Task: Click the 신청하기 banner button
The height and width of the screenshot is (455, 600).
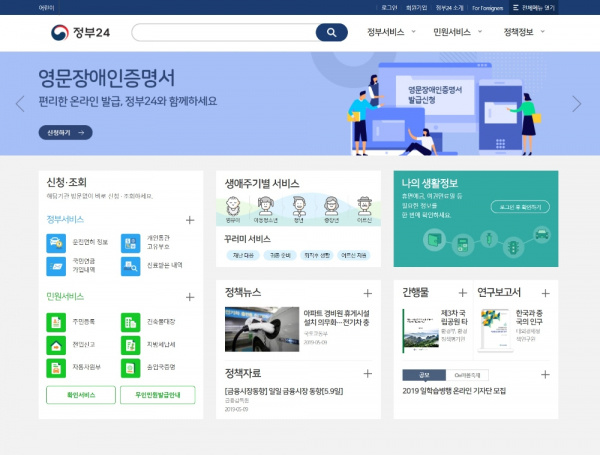Action: click(65, 132)
